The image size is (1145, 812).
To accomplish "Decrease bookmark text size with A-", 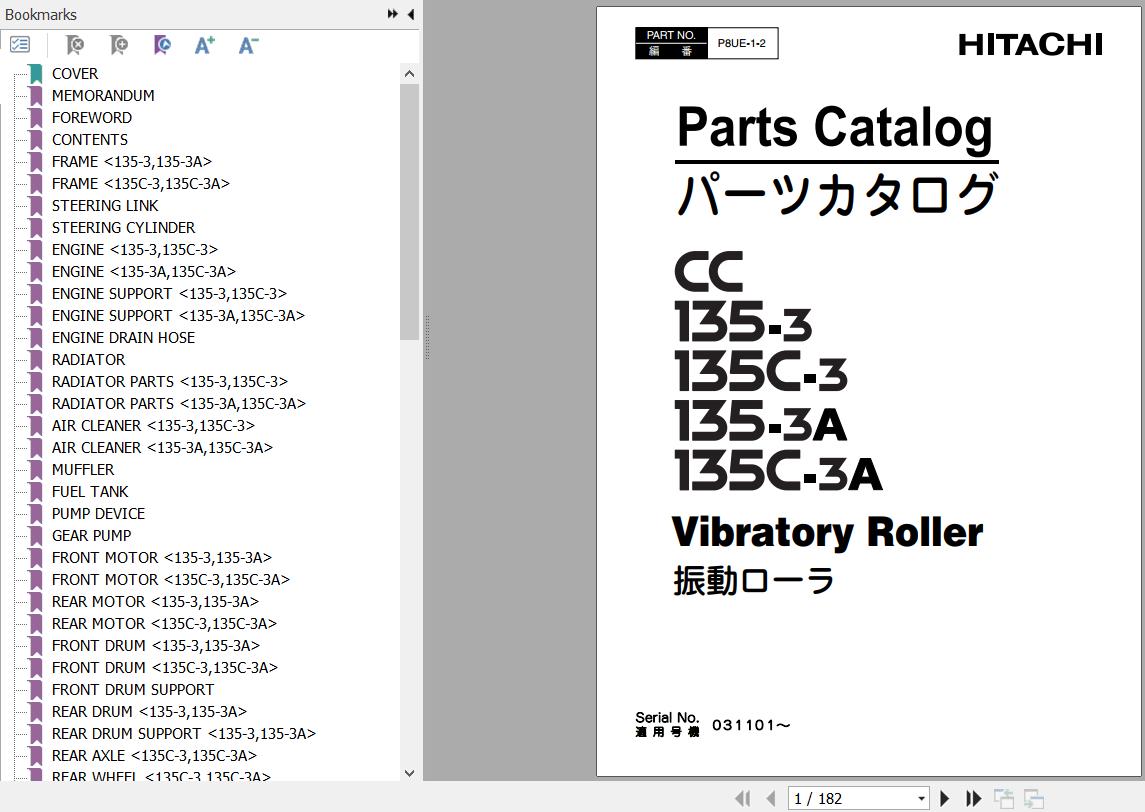I will [x=248, y=45].
